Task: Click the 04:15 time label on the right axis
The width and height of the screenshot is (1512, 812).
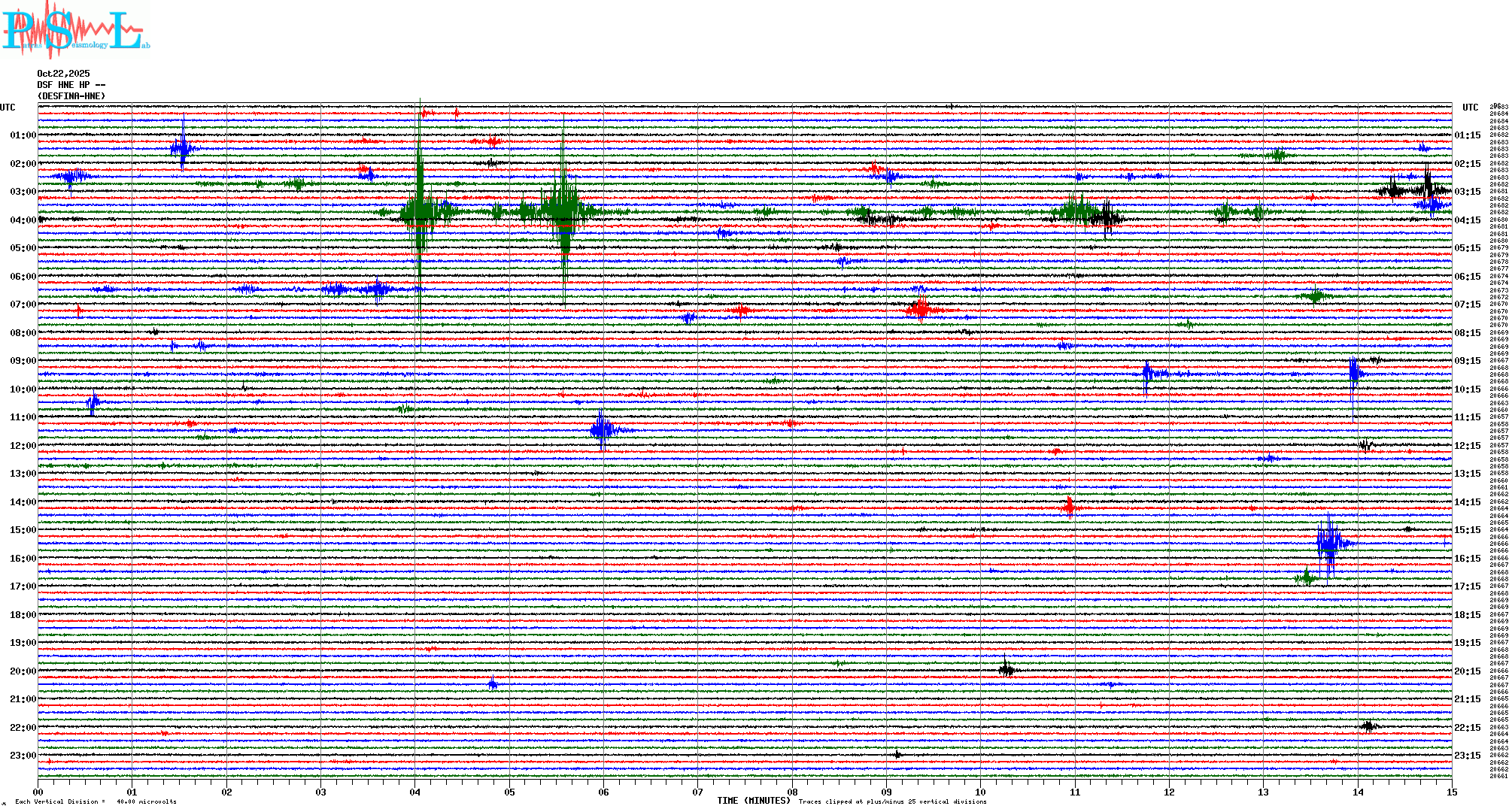Action: click(x=1467, y=220)
